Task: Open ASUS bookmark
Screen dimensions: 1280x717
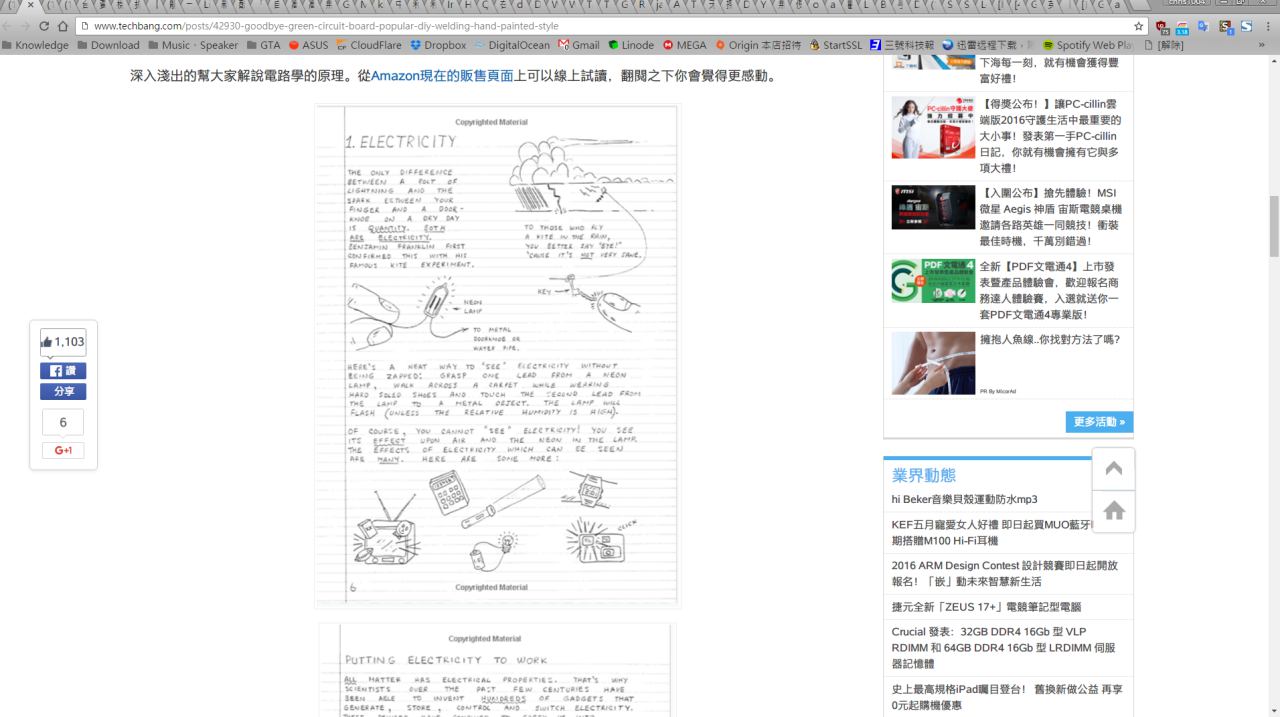Action: [308, 45]
